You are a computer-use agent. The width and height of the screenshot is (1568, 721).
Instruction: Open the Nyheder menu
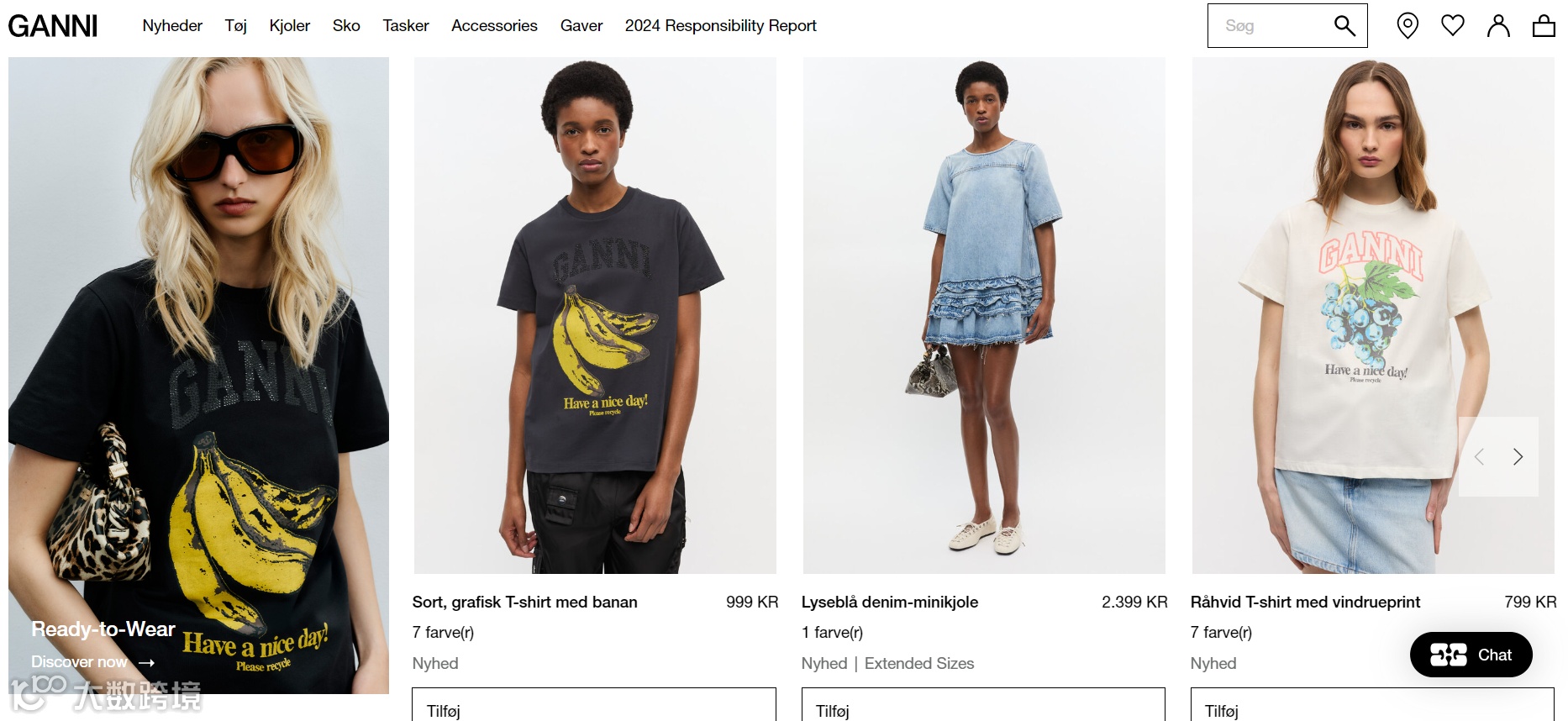[x=172, y=26]
